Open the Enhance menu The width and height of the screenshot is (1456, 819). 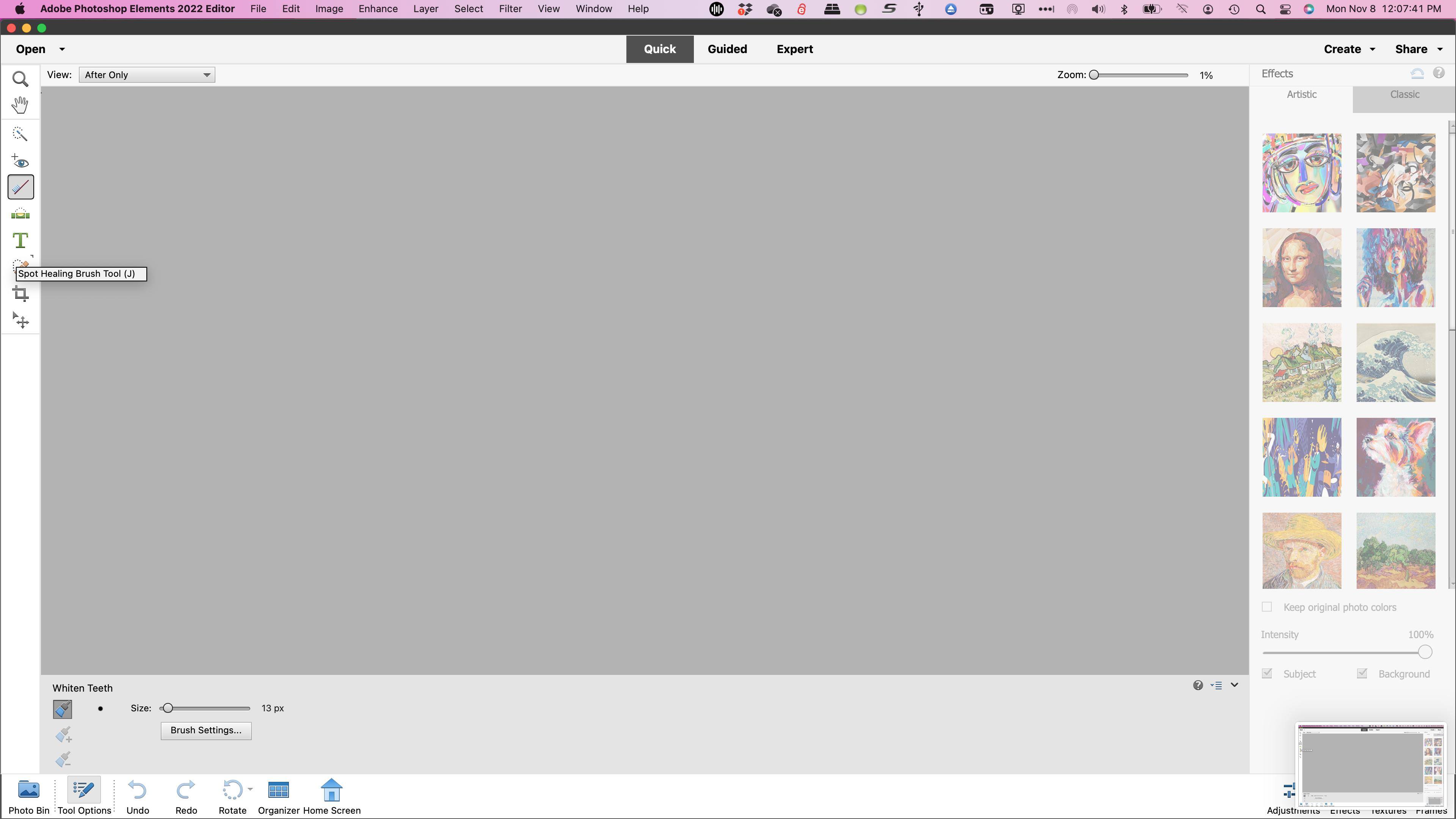(x=378, y=9)
